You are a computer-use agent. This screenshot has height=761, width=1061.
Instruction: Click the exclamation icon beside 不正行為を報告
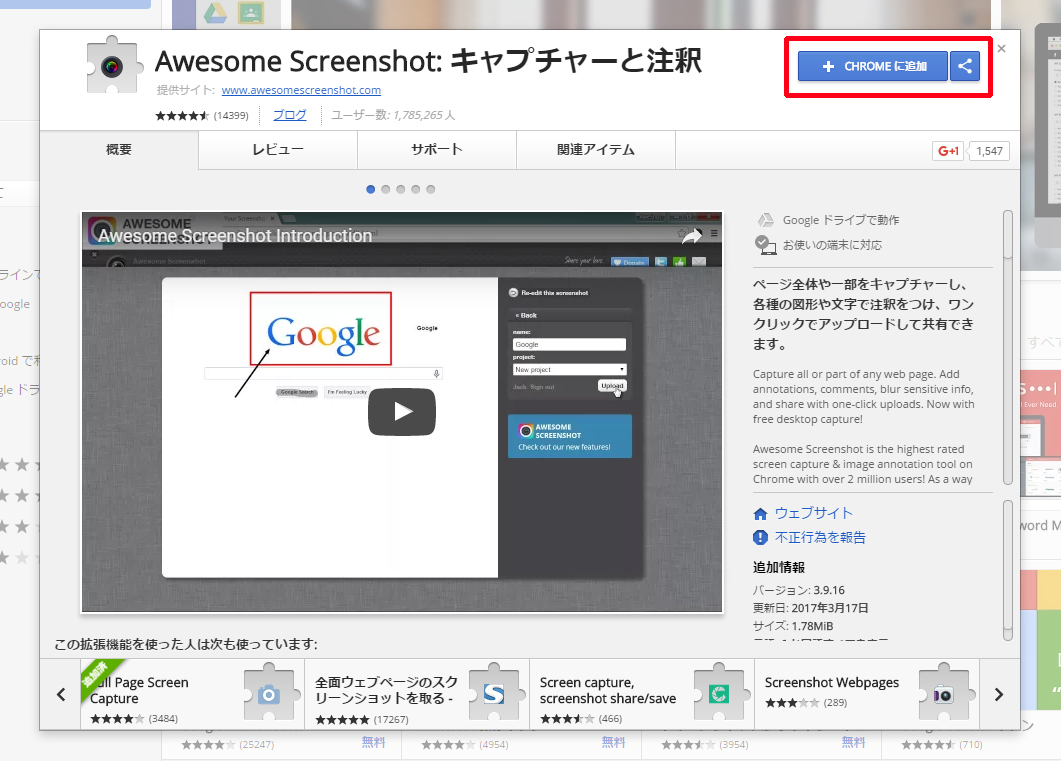[x=761, y=537]
